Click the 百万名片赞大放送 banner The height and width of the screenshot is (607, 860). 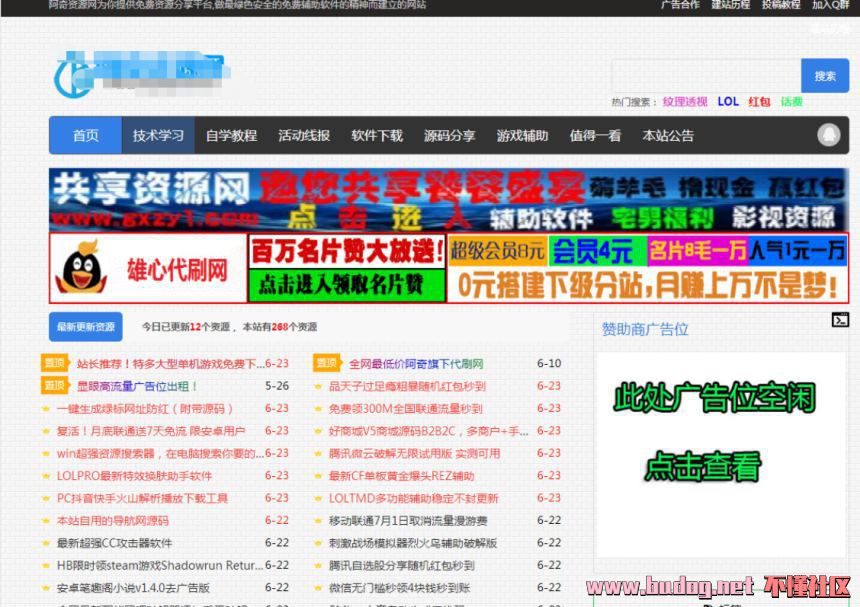(347, 251)
